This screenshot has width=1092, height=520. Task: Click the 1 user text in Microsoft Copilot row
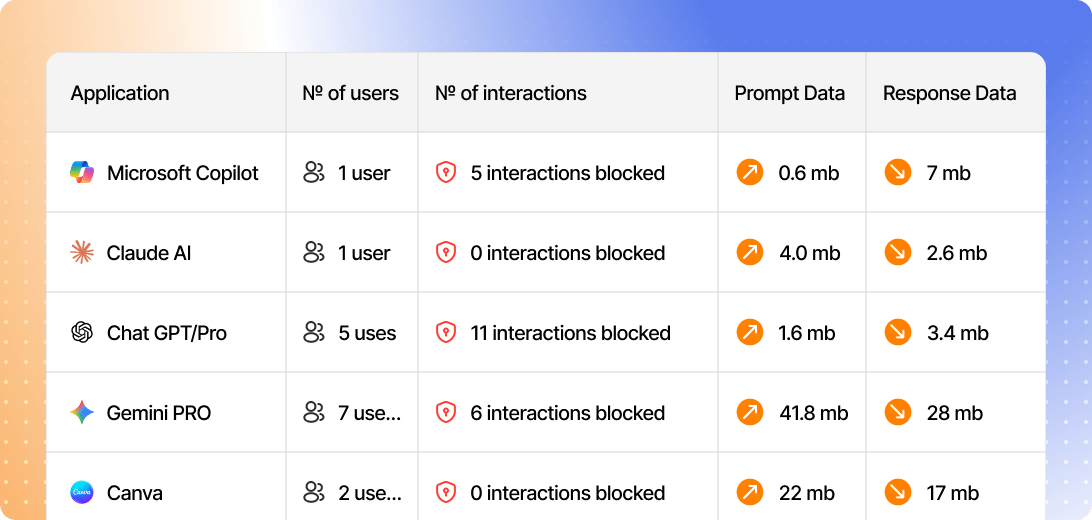click(x=364, y=173)
